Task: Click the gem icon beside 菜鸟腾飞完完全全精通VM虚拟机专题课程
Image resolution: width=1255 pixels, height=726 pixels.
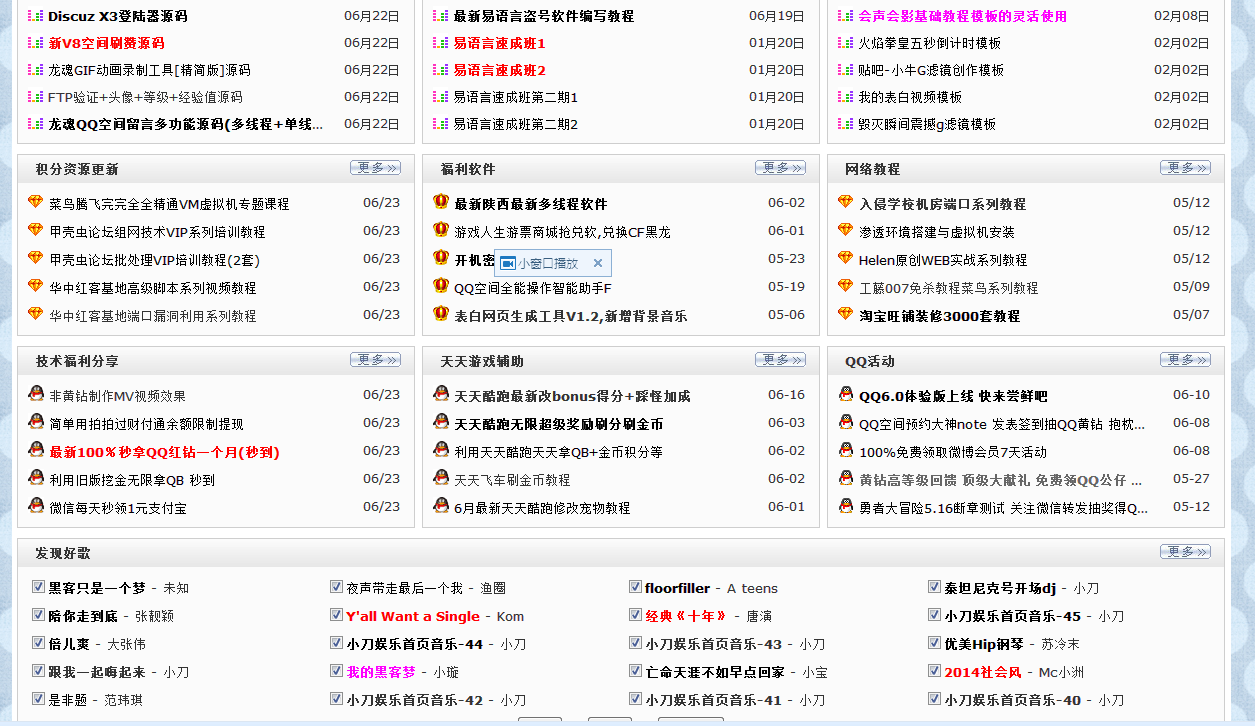Action: pyautogui.click(x=36, y=202)
